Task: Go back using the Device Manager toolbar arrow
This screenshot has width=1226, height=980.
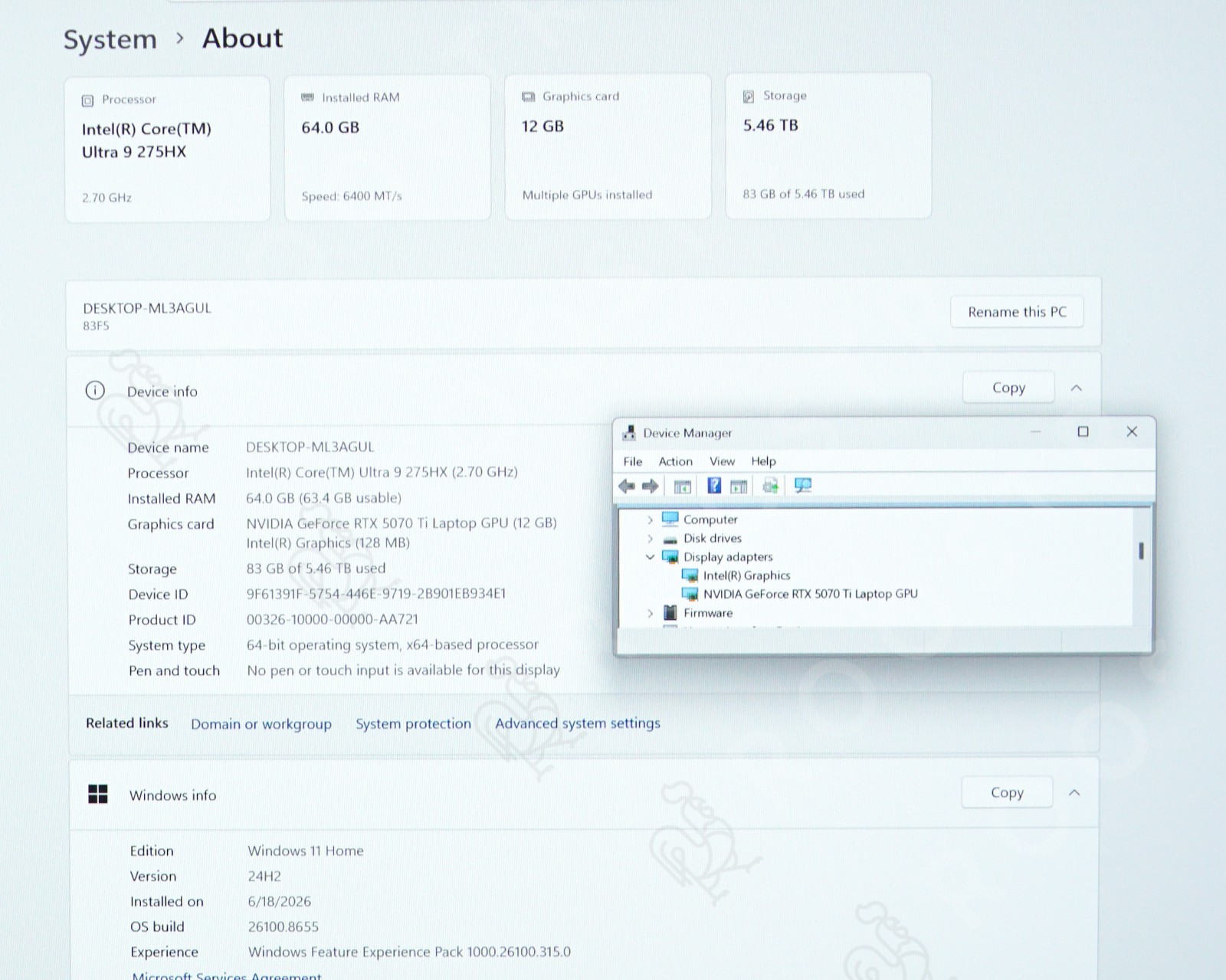Action: (x=627, y=486)
